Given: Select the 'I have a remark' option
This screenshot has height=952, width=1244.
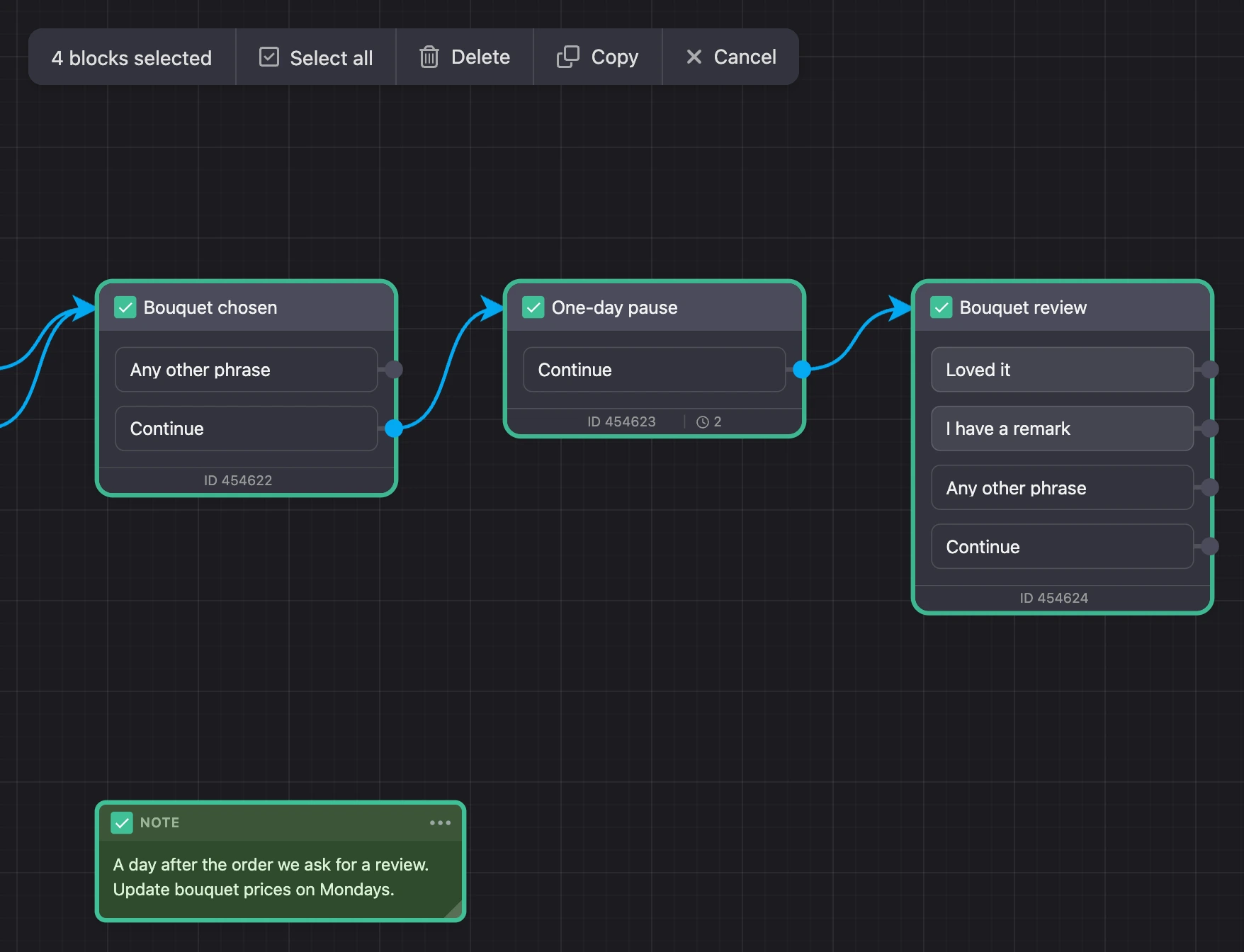Looking at the screenshot, I should coord(1063,429).
